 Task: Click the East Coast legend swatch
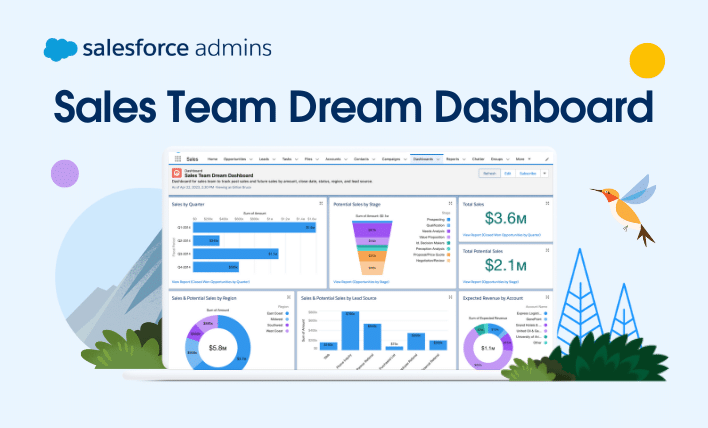287,313
